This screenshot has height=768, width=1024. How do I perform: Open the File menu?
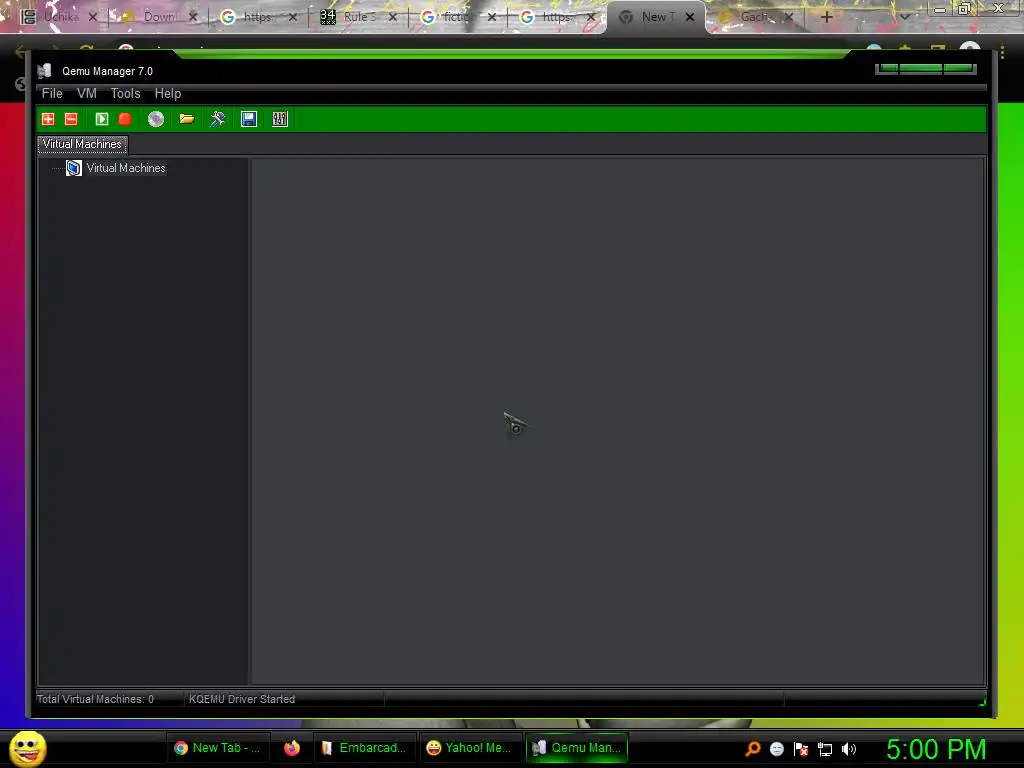pyautogui.click(x=52, y=93)
